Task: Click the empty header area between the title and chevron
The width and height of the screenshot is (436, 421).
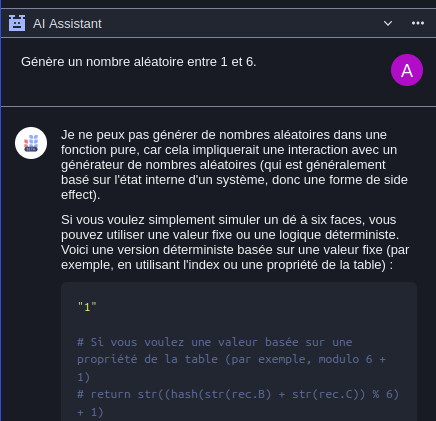Action: [242, 23]
